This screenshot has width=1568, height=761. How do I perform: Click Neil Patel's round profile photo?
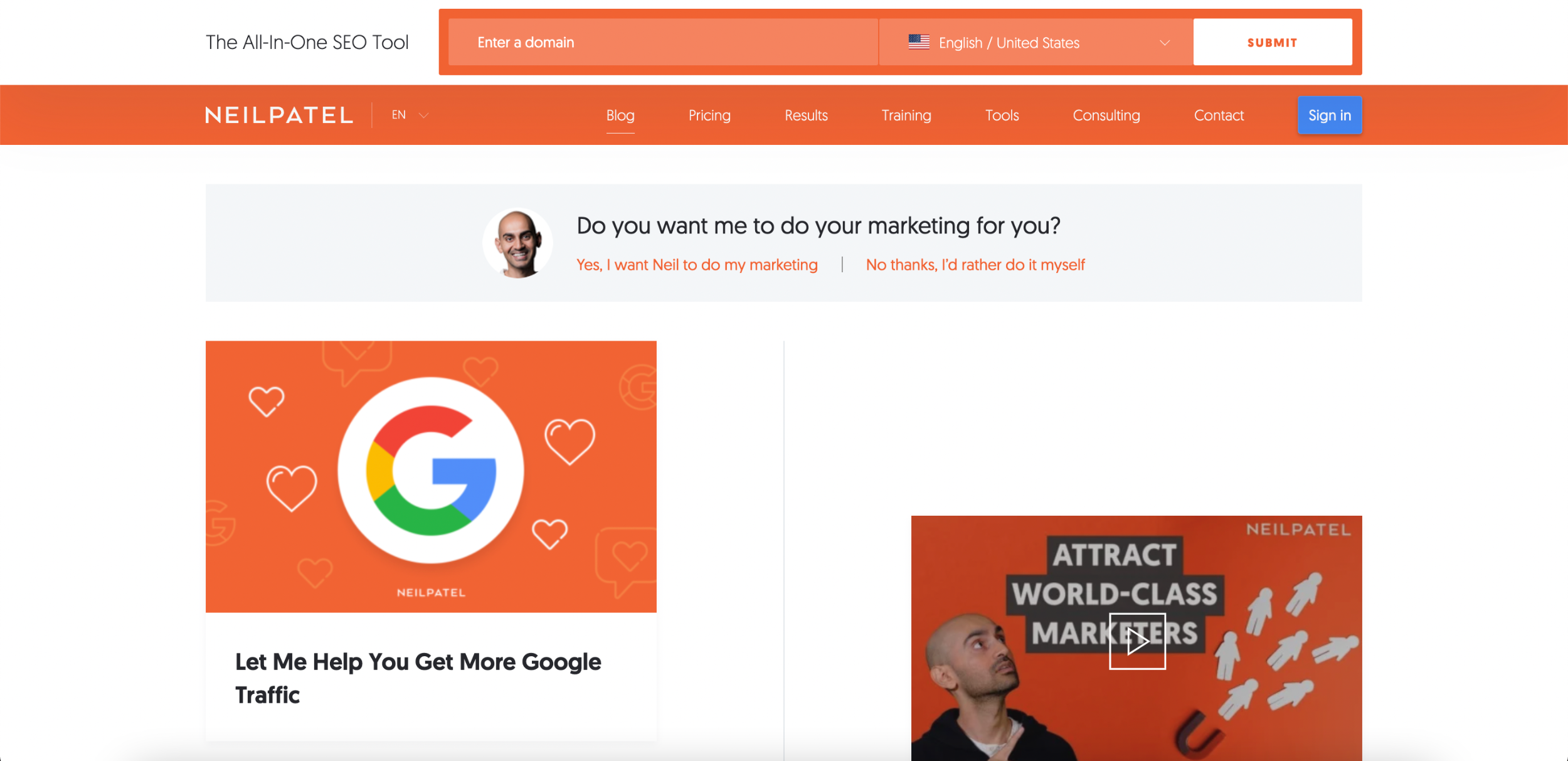pyautogui.click(x=517, y=243)
